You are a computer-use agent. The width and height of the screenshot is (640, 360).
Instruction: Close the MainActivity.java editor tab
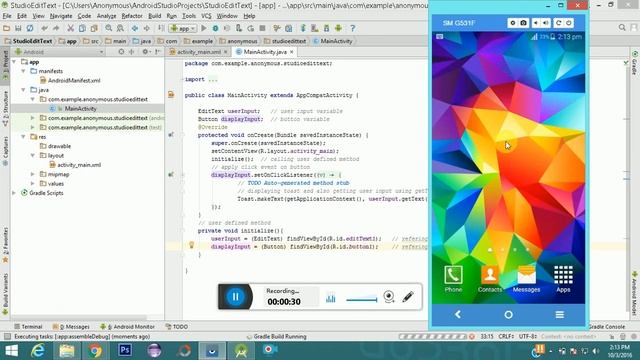pos(291,52)
